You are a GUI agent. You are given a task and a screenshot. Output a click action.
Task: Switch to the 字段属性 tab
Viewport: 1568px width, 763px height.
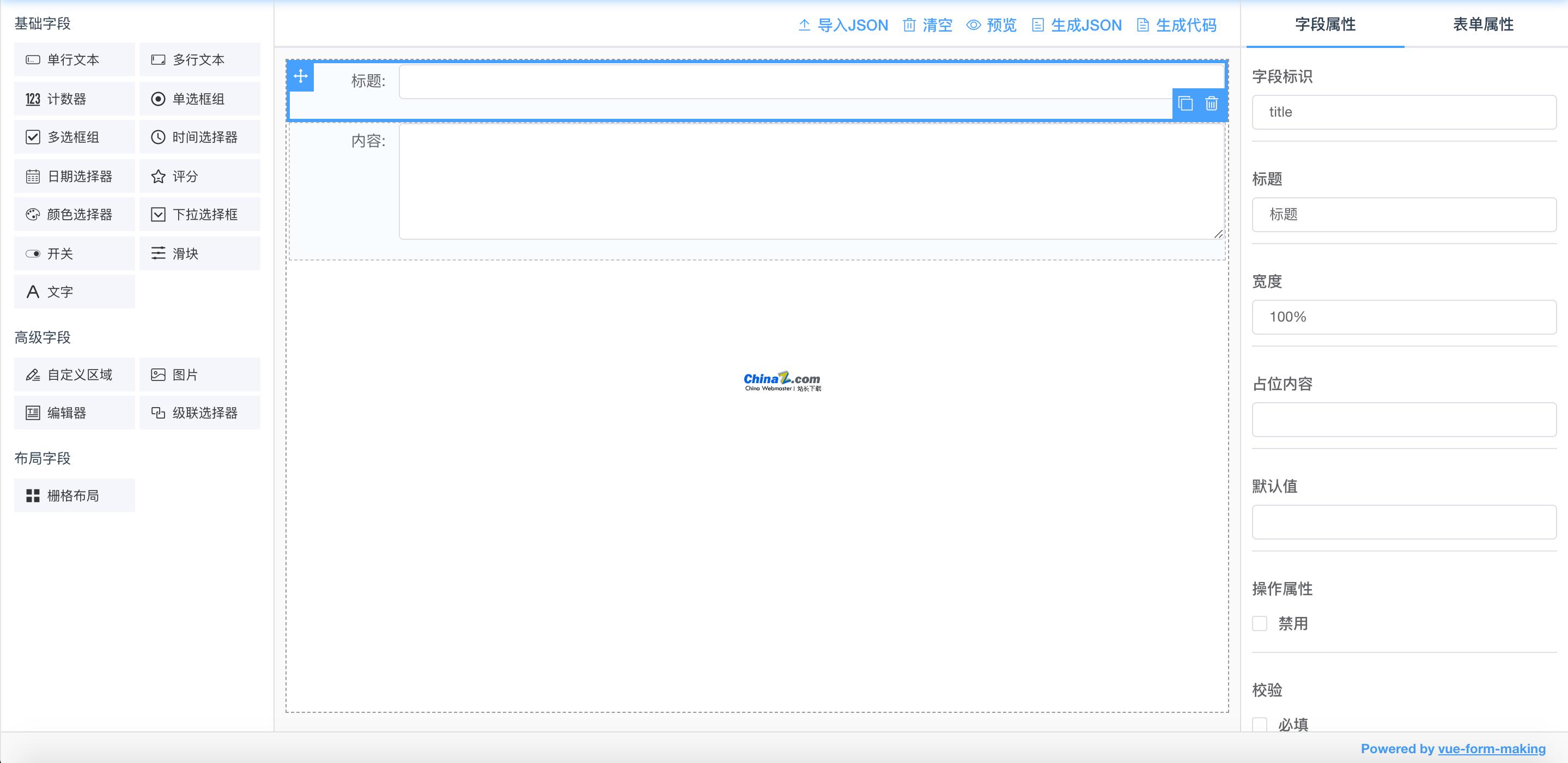coord(1324,25)
